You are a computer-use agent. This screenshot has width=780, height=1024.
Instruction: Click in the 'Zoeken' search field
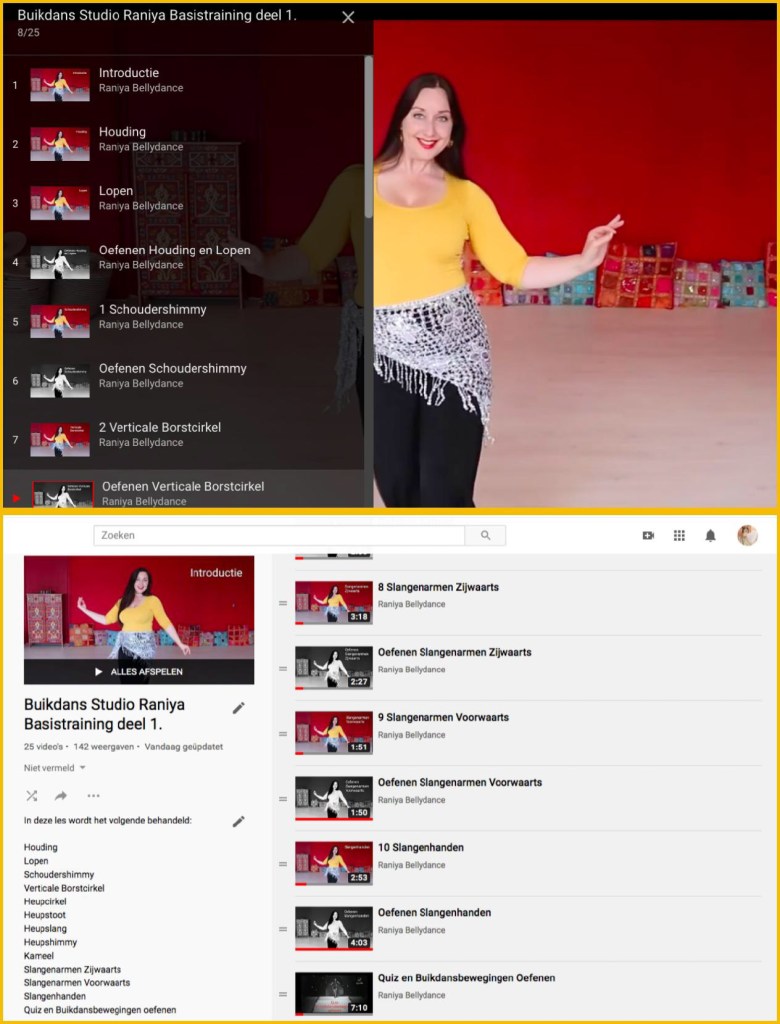[x=280, y=536]
